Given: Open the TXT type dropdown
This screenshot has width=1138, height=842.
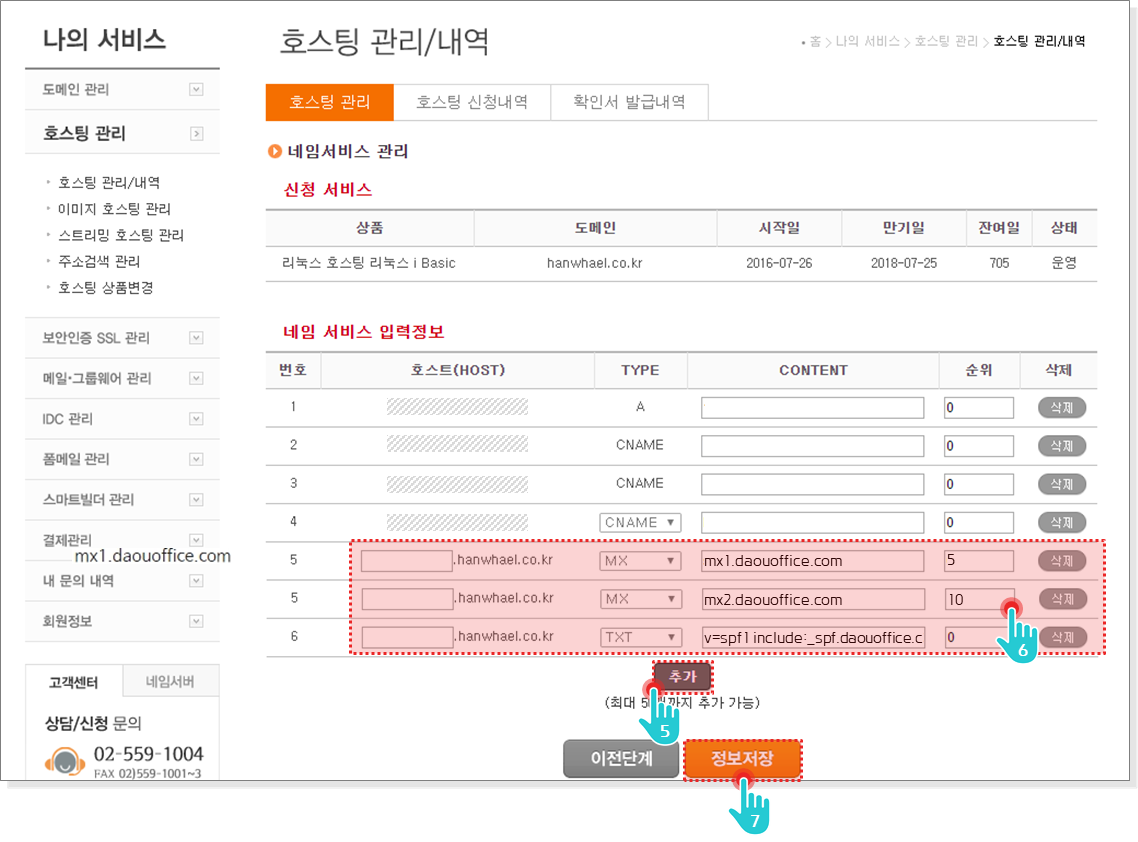Looking at the screenshot, I should (x=640, y=637).
